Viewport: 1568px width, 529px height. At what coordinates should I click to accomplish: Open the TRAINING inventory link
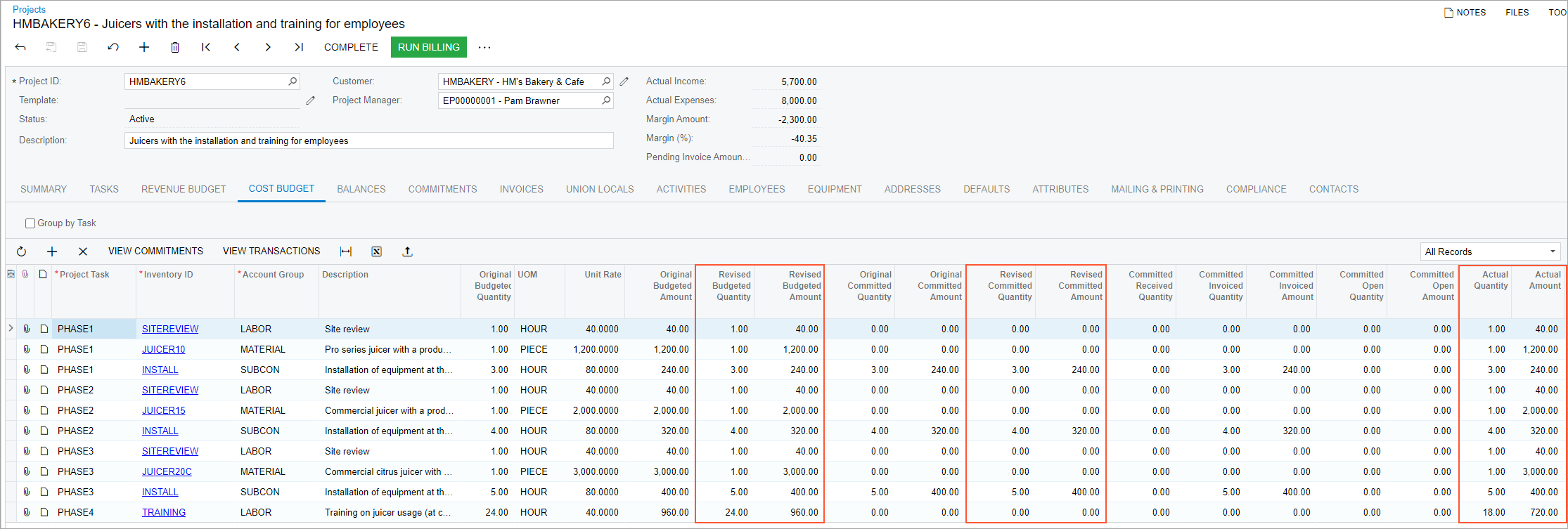[x=164, y=512]
